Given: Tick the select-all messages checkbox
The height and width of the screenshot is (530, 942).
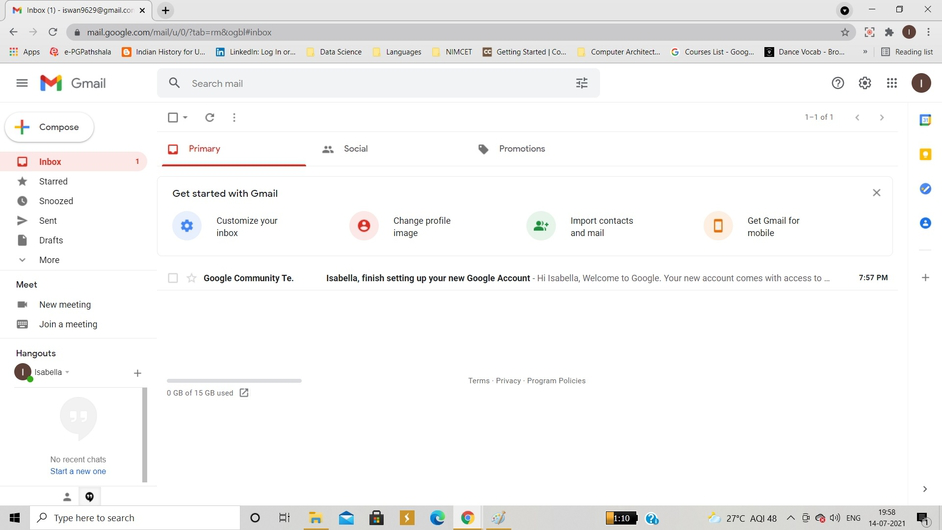Looking at the screenshot, I should (173, 117).
